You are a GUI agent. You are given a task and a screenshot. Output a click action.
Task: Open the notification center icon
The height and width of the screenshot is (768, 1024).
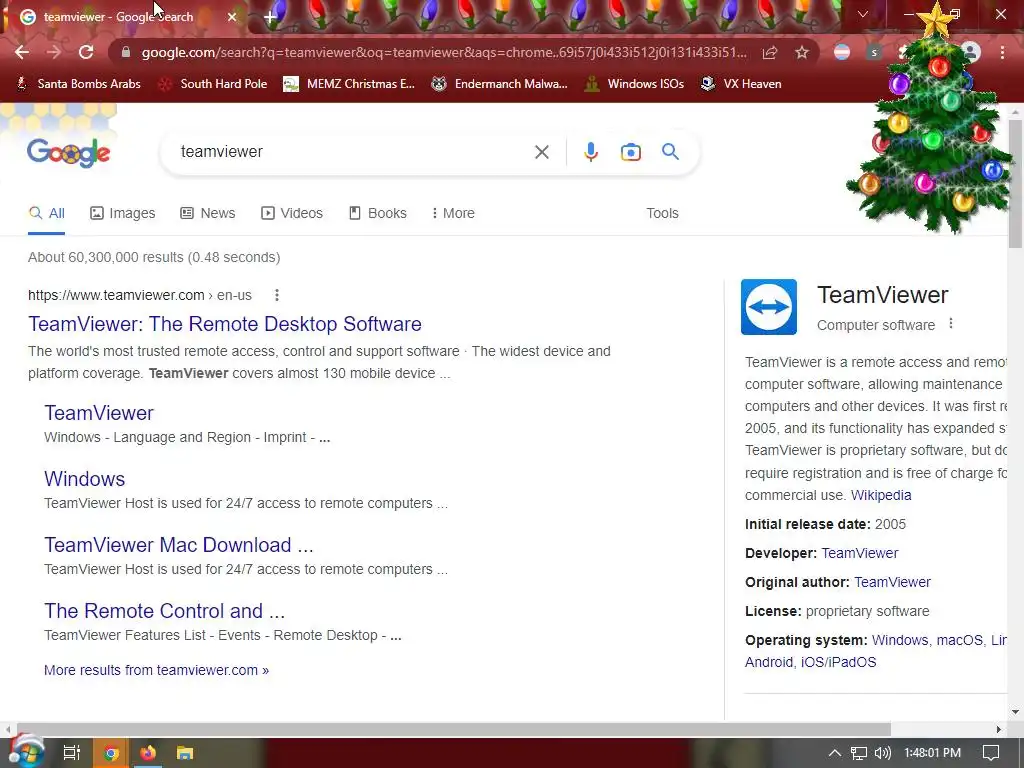[991, 753]
